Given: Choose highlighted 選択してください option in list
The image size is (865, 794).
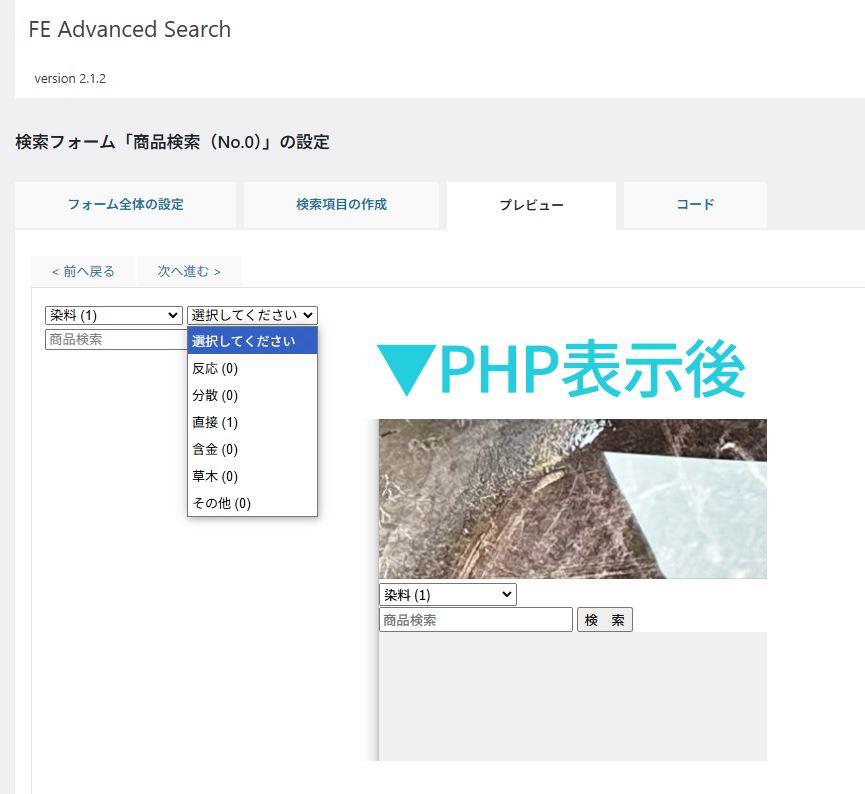Looking at the screenshot, I should [x=253, y=341].
